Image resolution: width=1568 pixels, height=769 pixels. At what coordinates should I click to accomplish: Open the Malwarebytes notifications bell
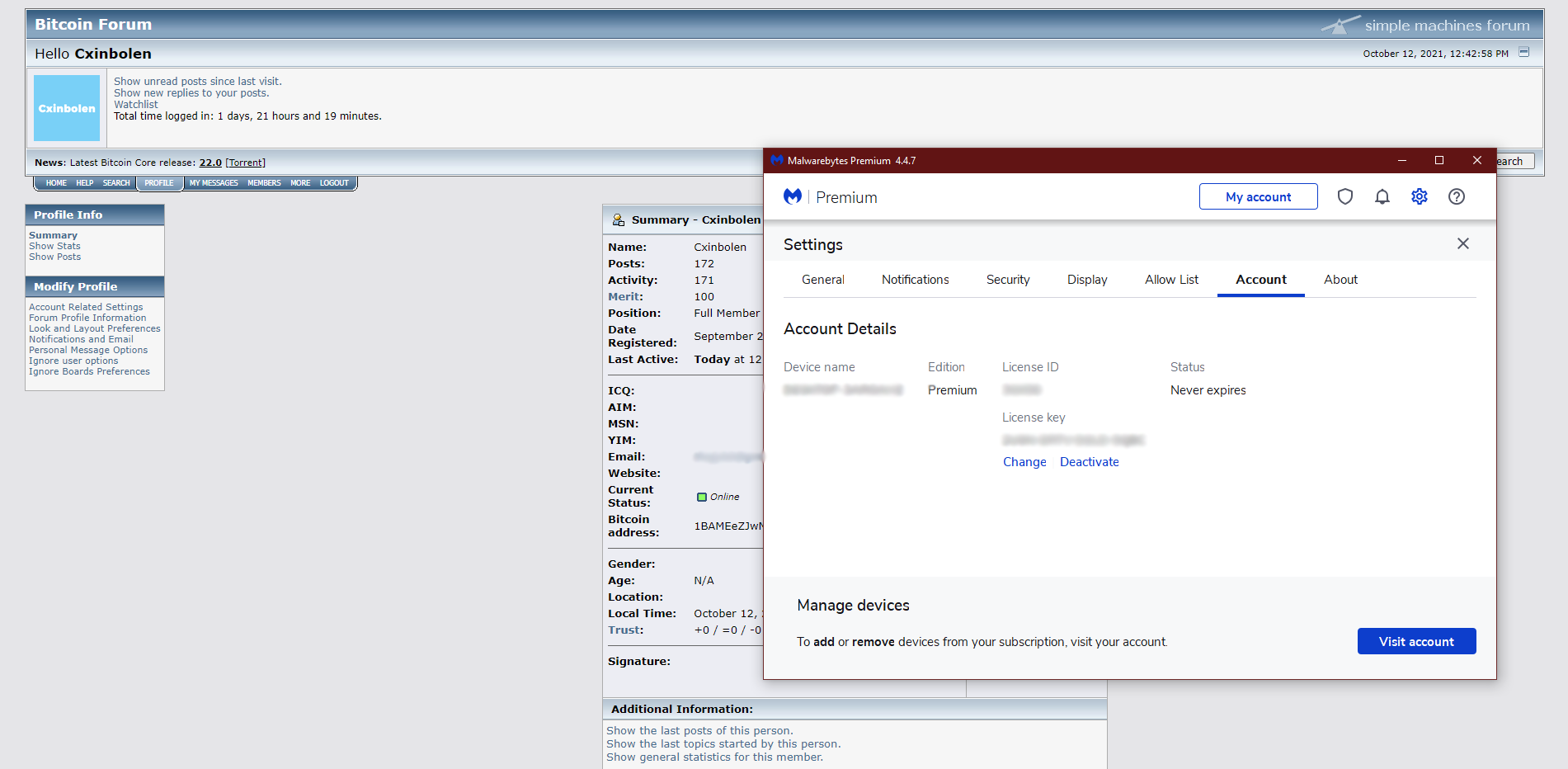click(1382, 196)
